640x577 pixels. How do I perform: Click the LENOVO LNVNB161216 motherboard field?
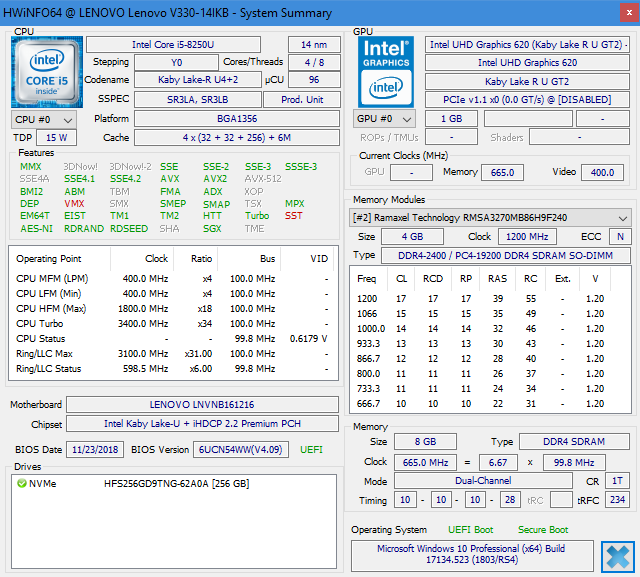tap(202, 404)
